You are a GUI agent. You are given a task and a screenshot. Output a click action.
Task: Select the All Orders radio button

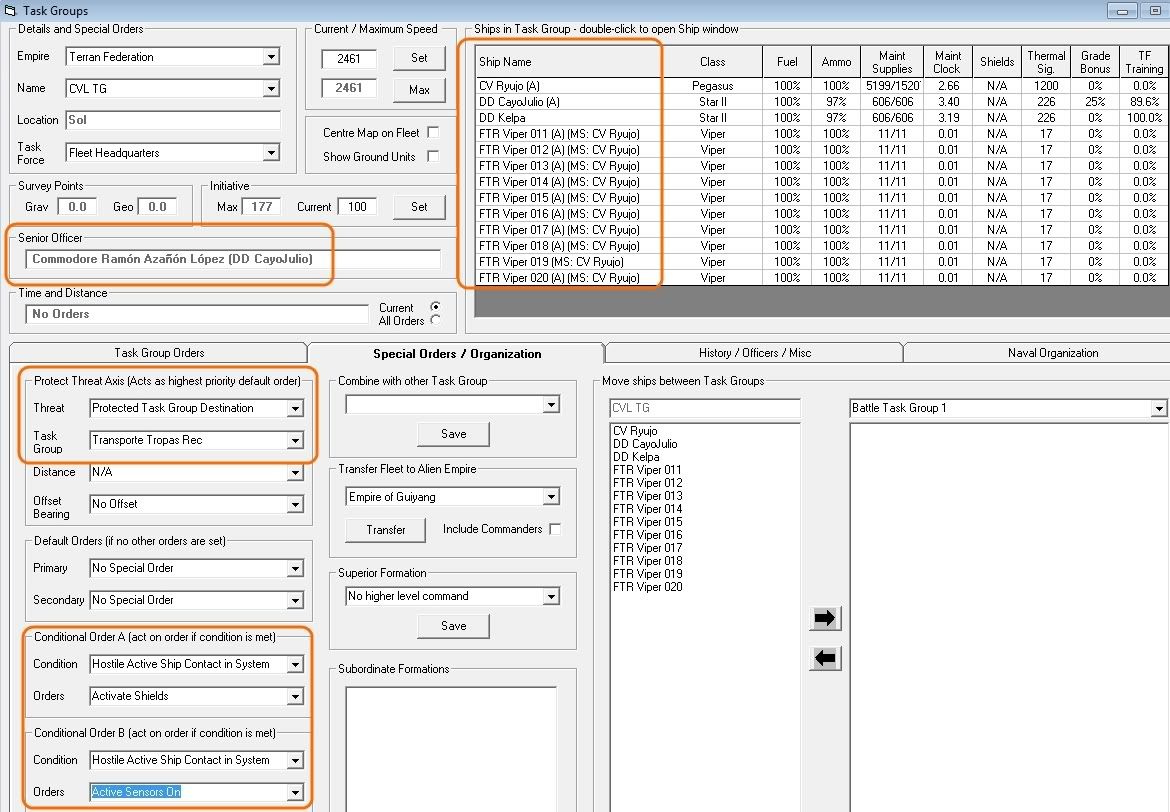[x=435, y=319]
